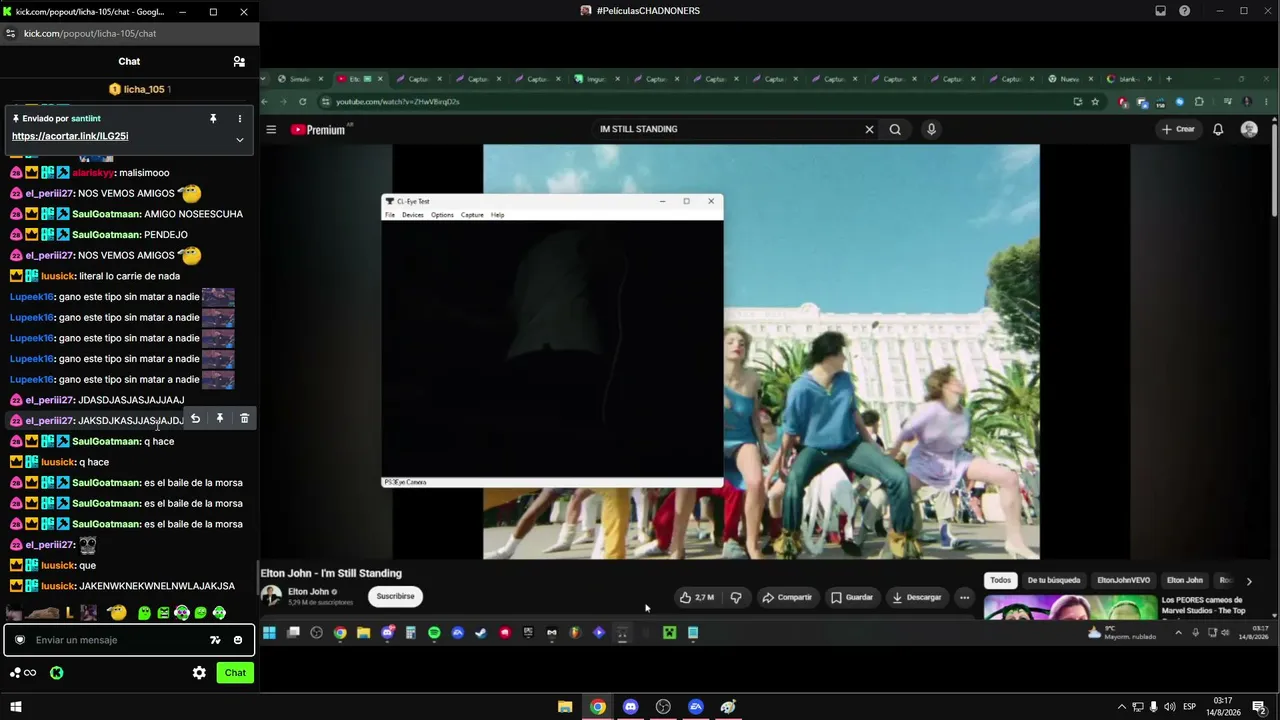This screenshot has height=720, width=1280.
Task: Open the chat translate icon
Action: point(215,640)
